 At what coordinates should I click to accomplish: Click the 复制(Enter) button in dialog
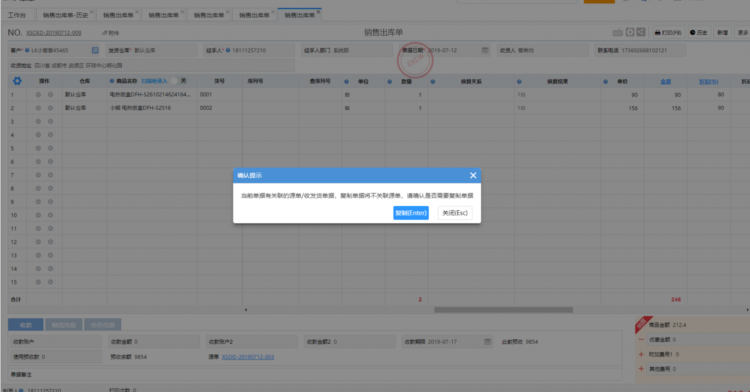click(411, 213)
